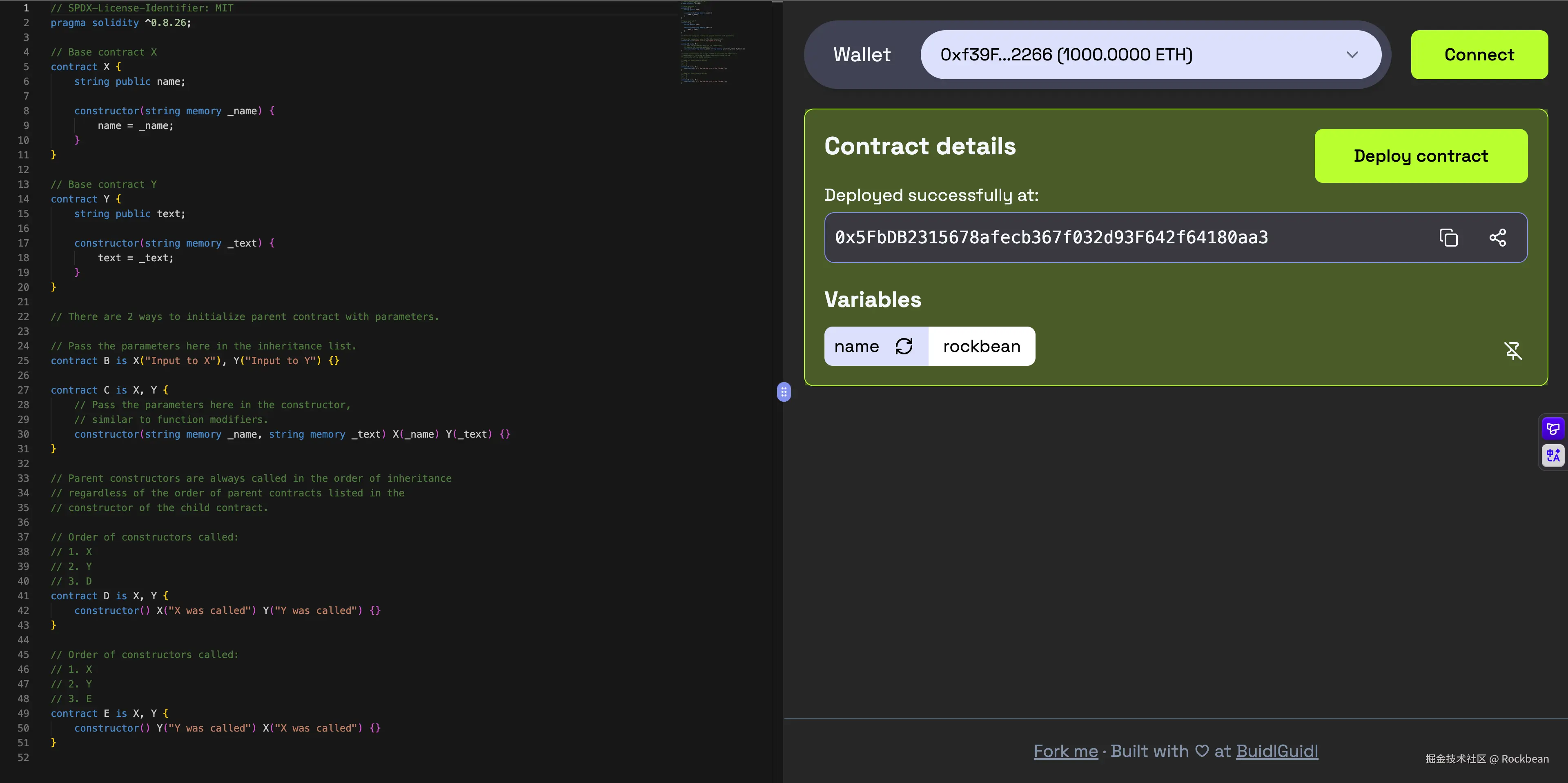This screenshot has height=783, width=1568.
Task: Click the rockbean value chip
Action: (981, 345)
